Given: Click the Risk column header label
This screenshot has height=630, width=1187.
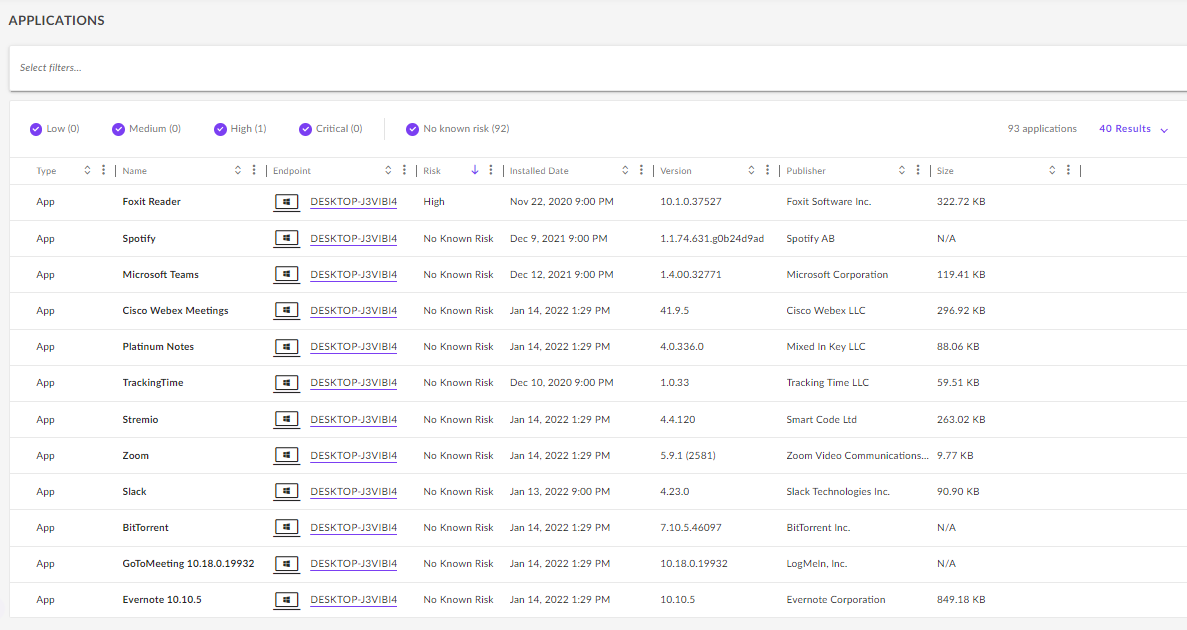Looking at the screenshot, I should [x=432, y=171].
